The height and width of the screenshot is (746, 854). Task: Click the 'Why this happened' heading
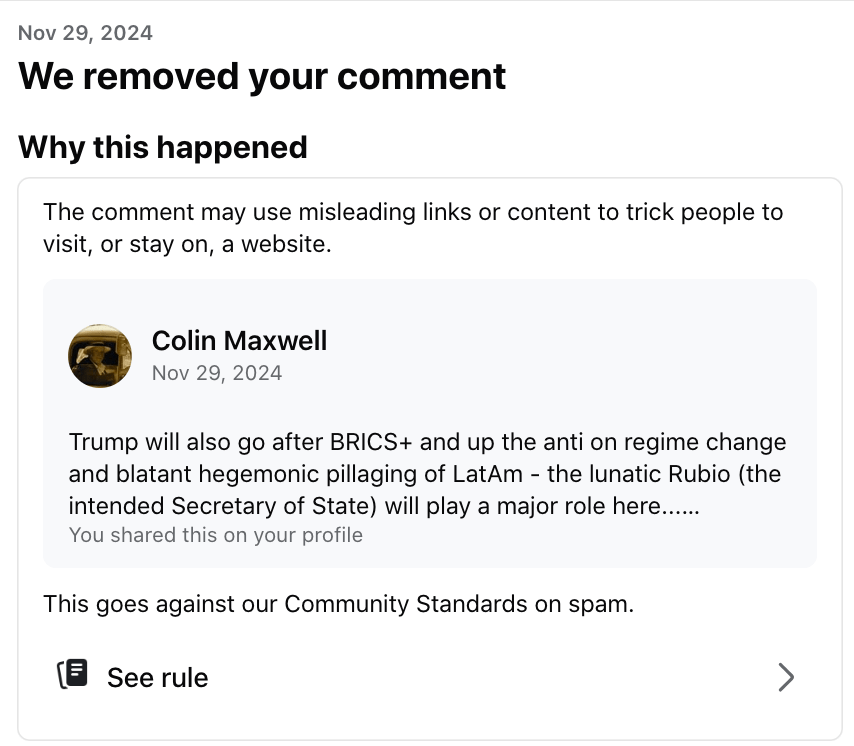pyautogui.click(x=163, y=148)
